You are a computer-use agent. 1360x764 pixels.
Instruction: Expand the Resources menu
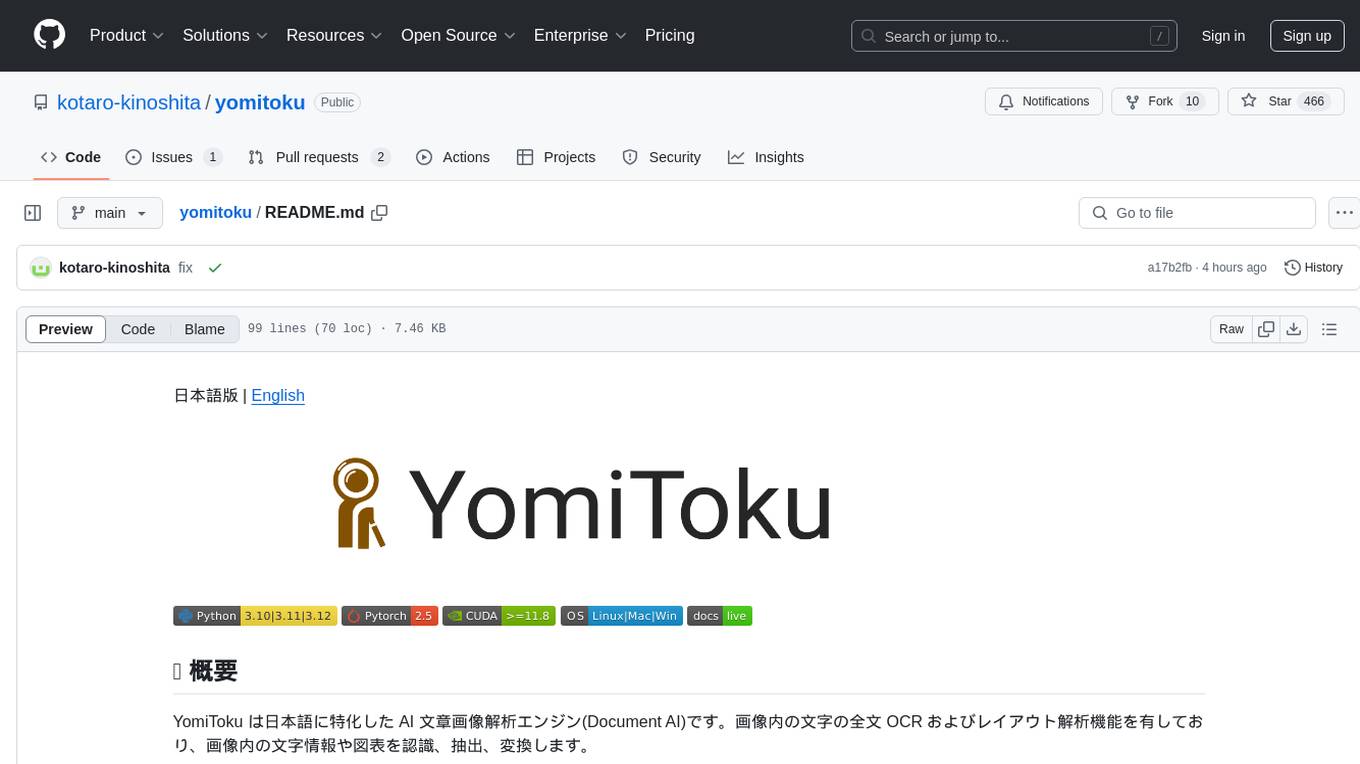(334, 35)
